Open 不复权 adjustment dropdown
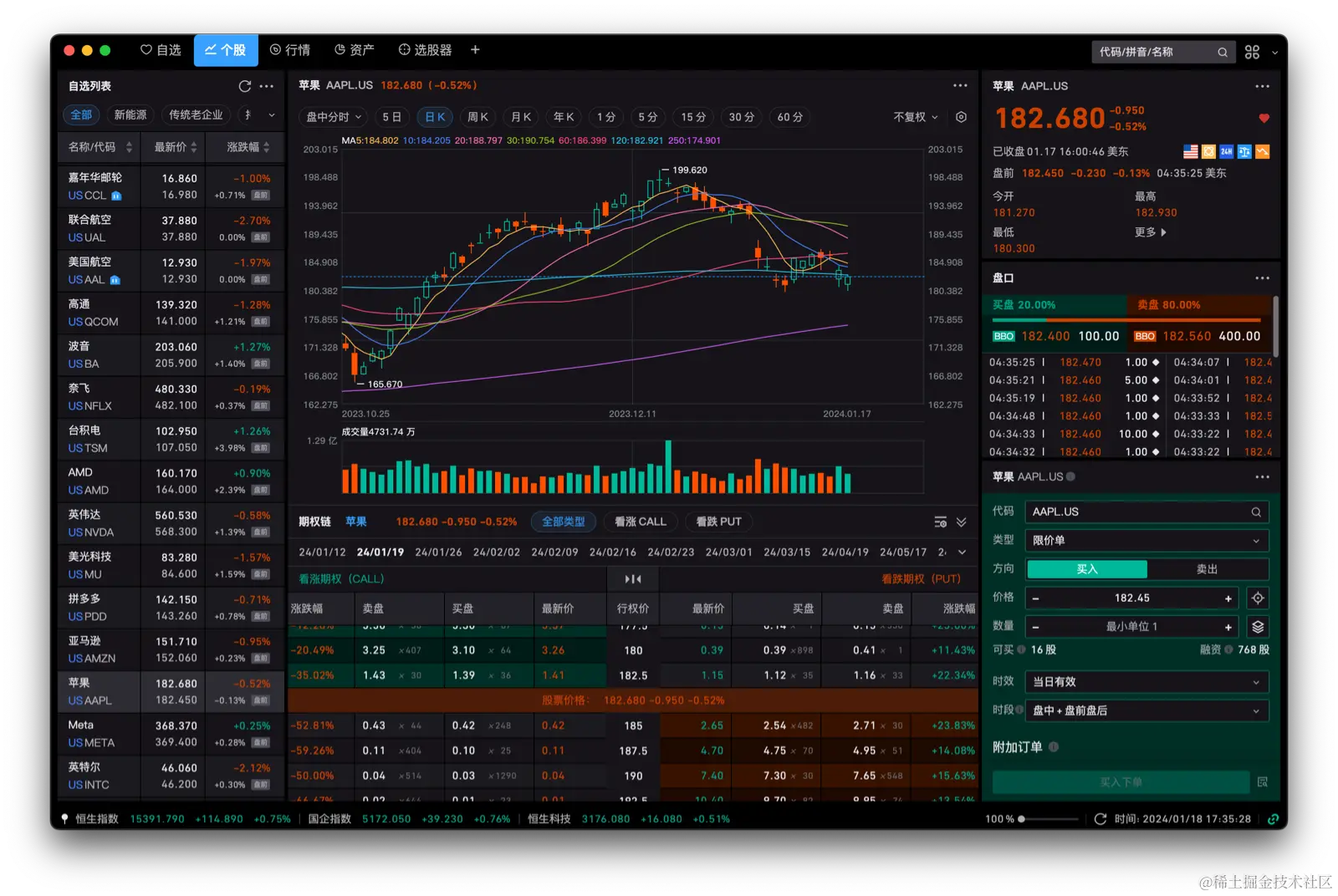Screen dimensions: 1338x896 tap(916, 117)
